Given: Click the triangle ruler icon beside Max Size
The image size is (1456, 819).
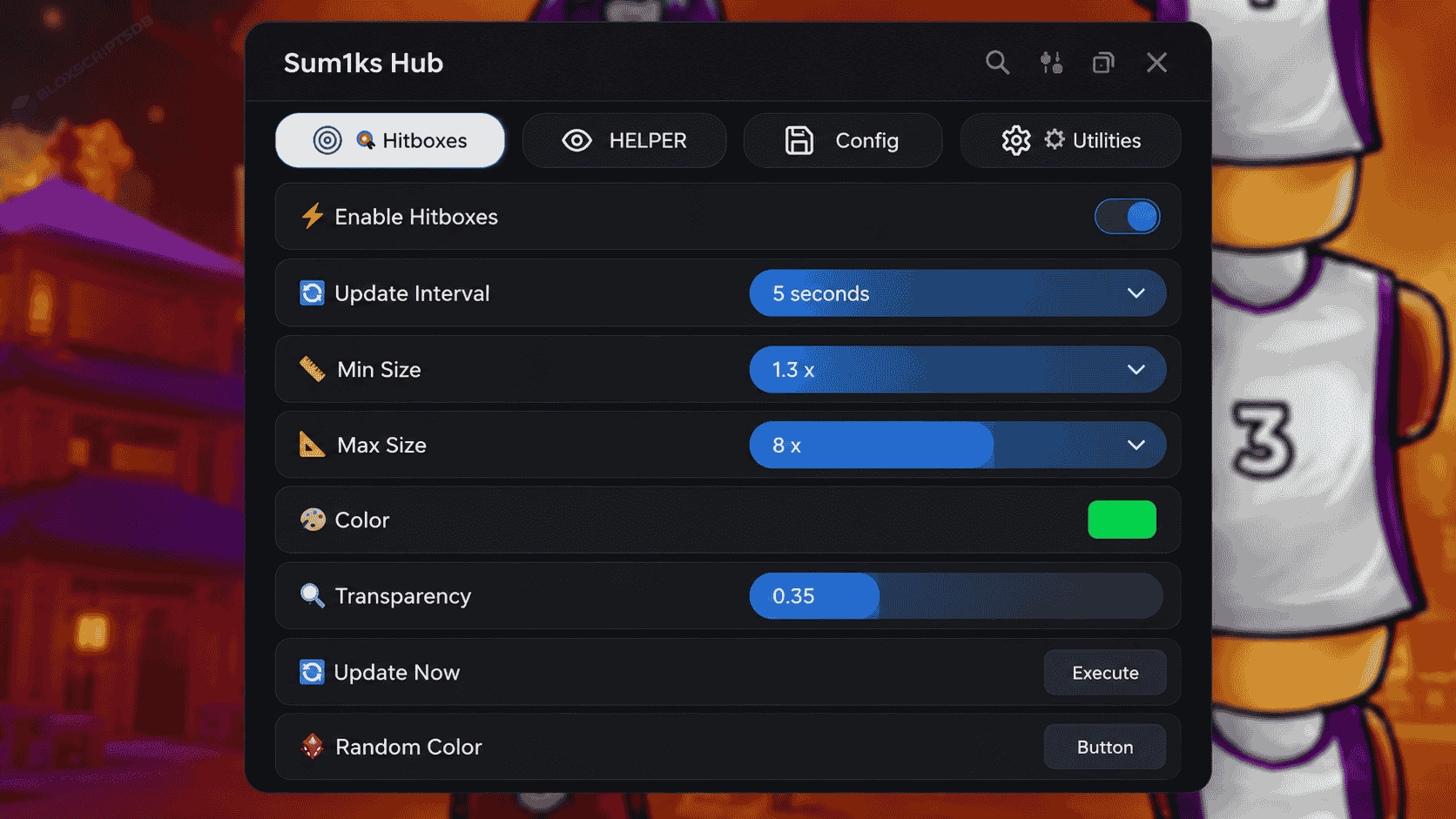Looking at the screenshot, I should point(312,444).
